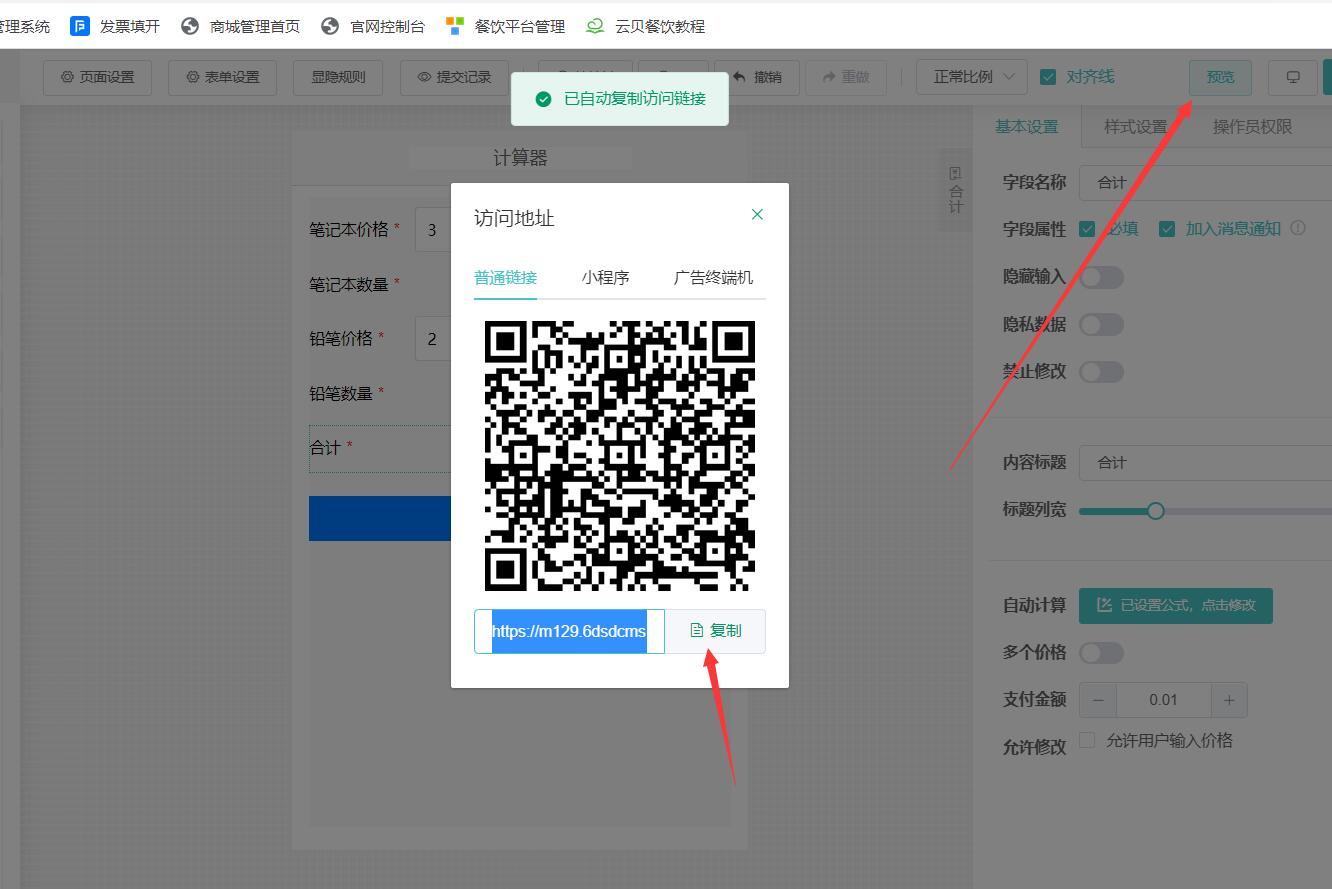The image size is (1332, 889).
Task: View 提交记录 records
Action: click(x=455, y=77)
